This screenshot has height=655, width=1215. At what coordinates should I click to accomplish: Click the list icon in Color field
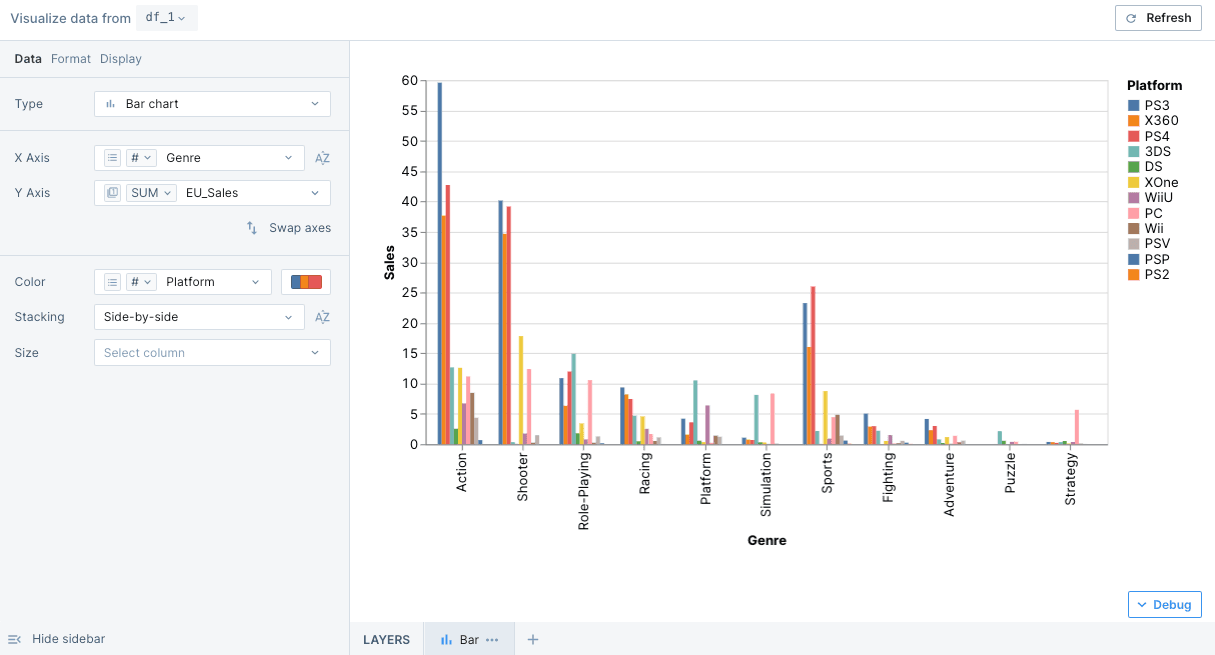113,282
